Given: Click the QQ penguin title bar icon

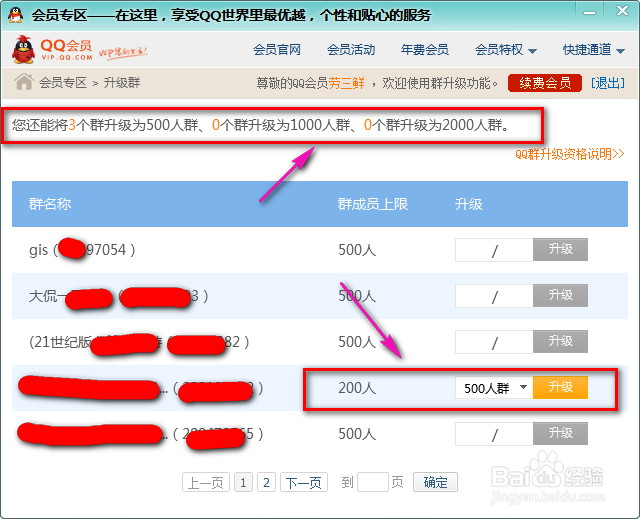Looking at the screenshot, I should click(16, 15).
